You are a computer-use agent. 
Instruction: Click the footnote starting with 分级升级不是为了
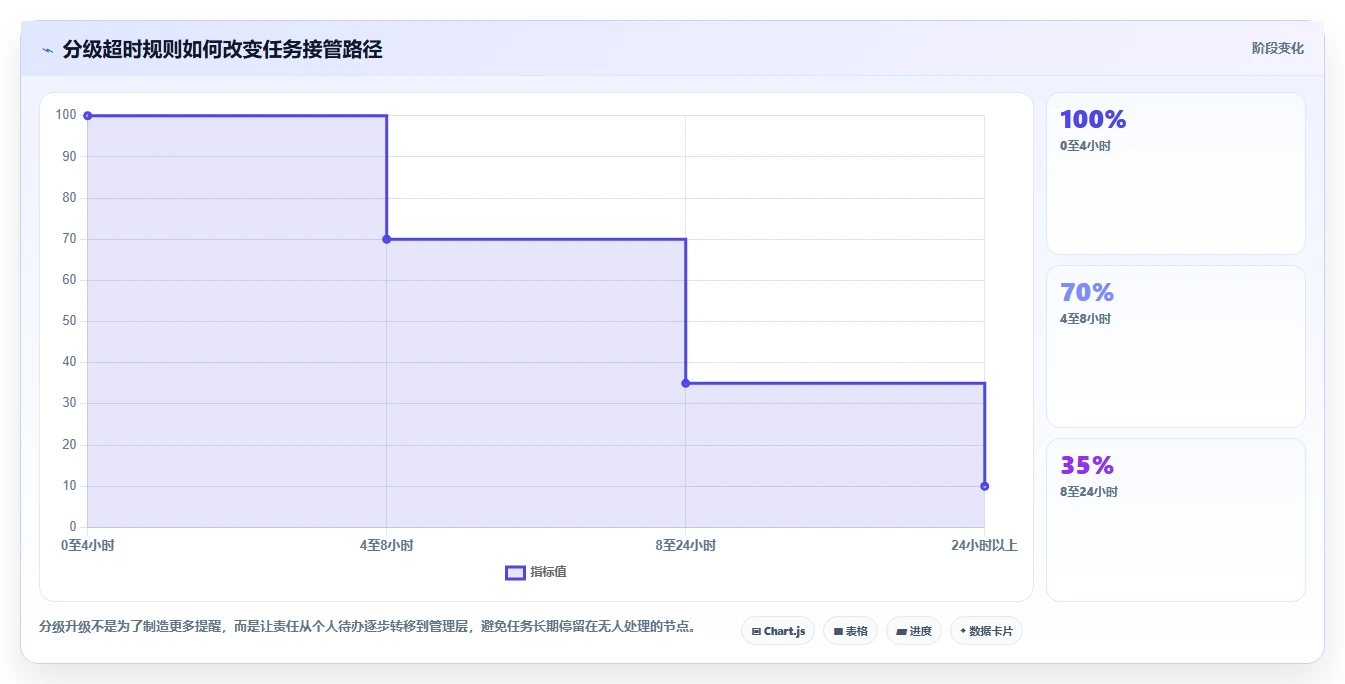(367, 627)
